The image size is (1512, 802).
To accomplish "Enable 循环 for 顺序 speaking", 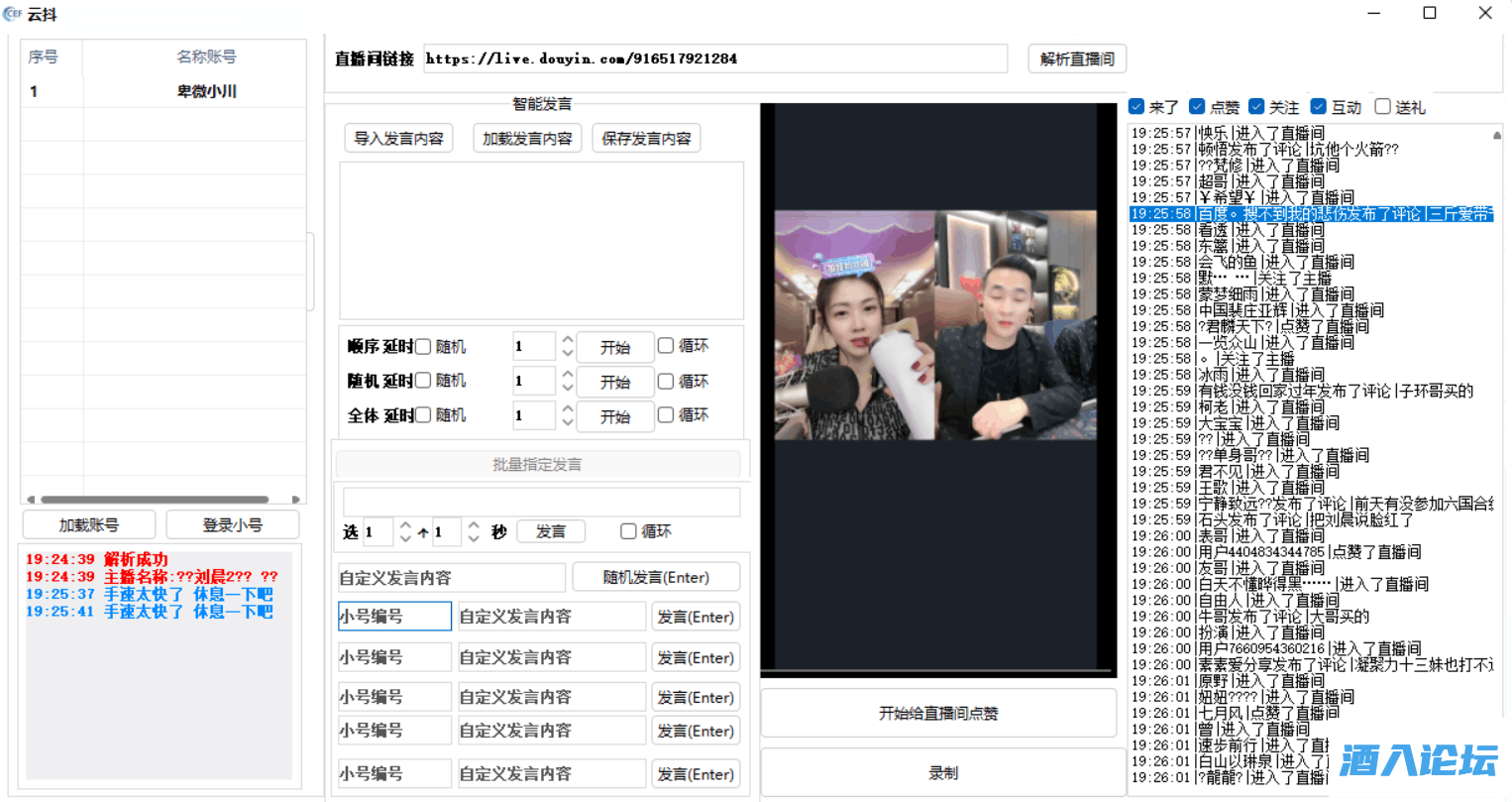I will coord(666,346).
